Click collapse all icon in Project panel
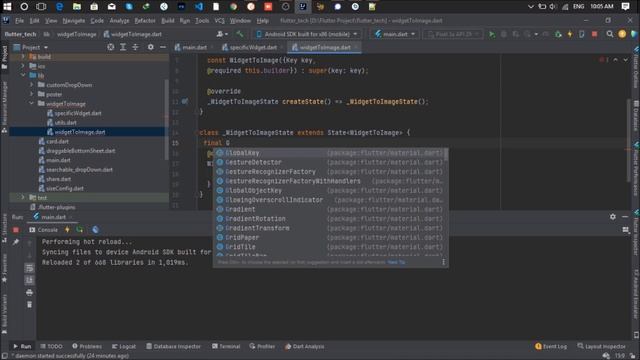Viewport: 640px width, 360px height. coord(135,47)
